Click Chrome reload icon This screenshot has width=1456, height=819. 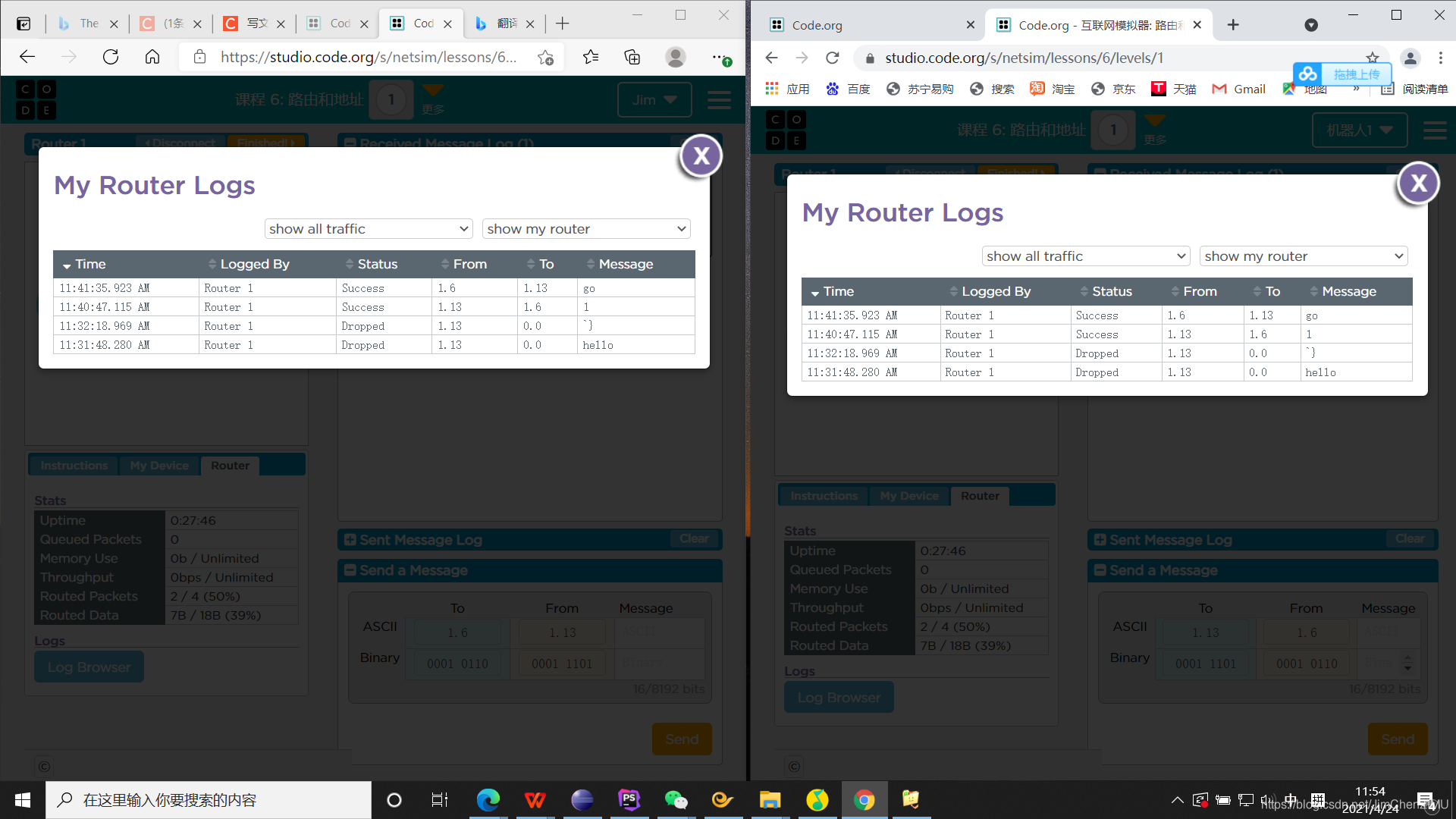(833, 58)
